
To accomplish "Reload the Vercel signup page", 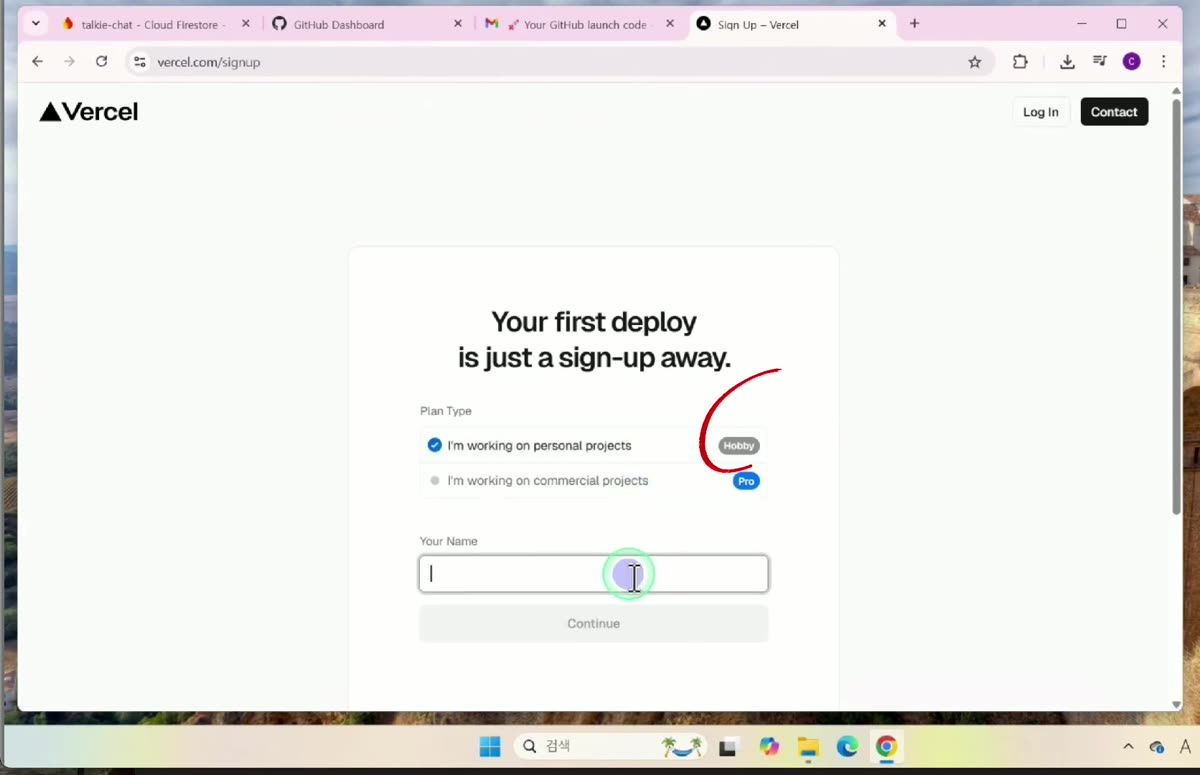I will pos(101,62).
